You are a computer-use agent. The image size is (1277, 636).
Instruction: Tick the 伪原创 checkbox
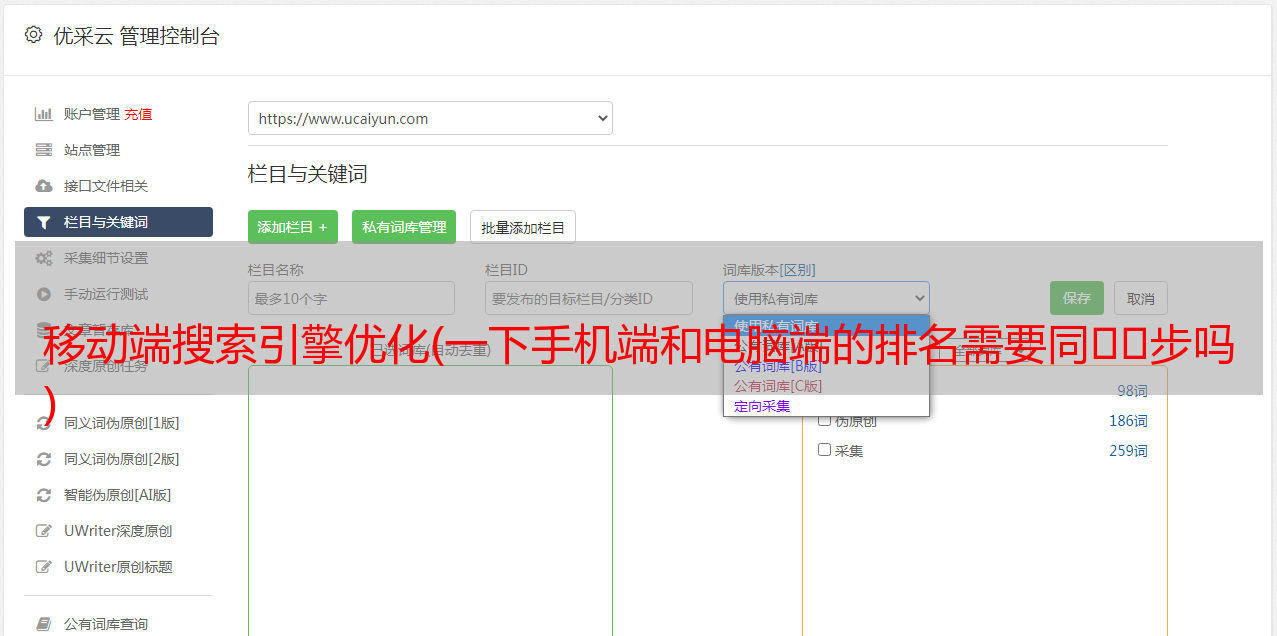coord(825,420)
